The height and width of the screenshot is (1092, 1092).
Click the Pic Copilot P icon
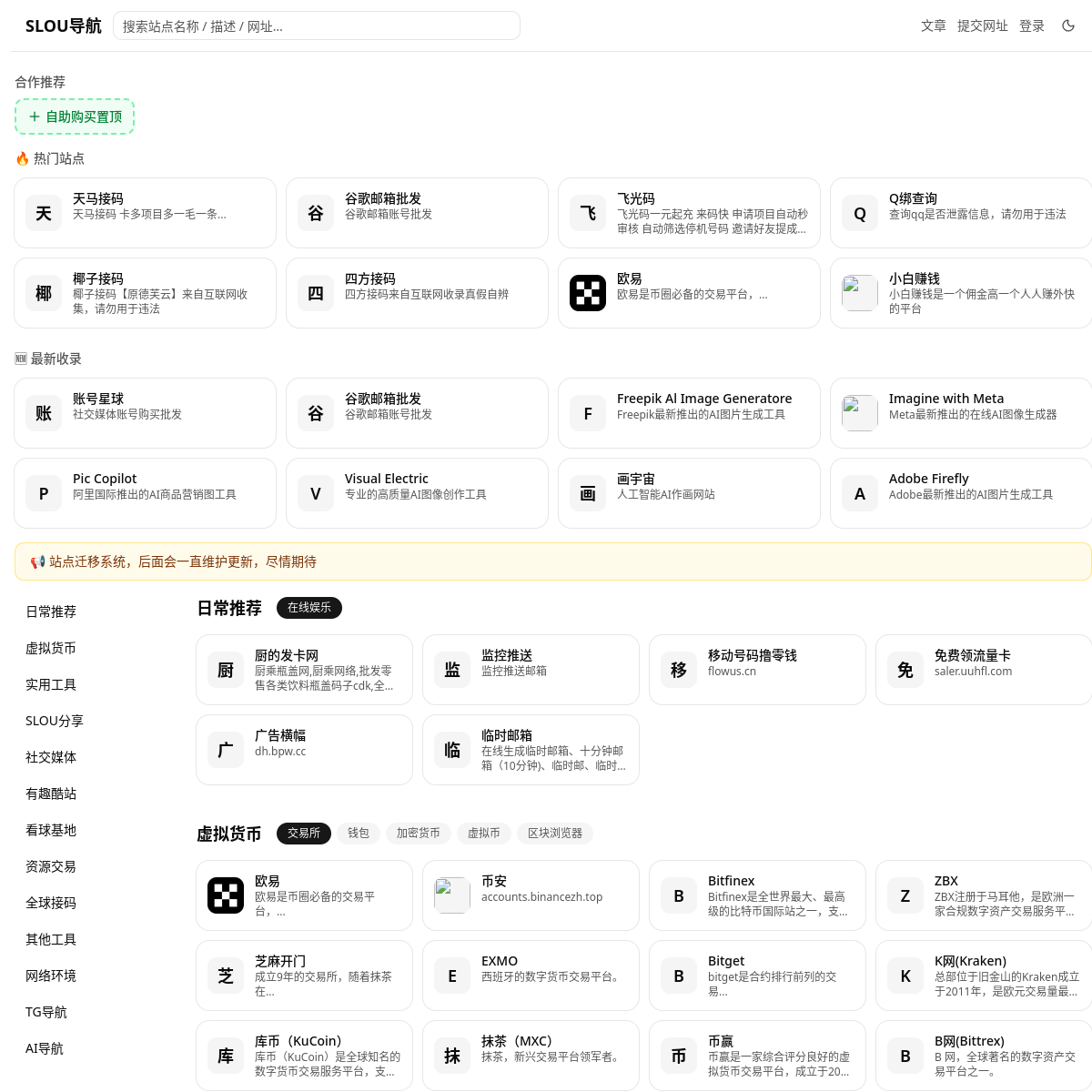pyautogui.click(x=44, y=493)
